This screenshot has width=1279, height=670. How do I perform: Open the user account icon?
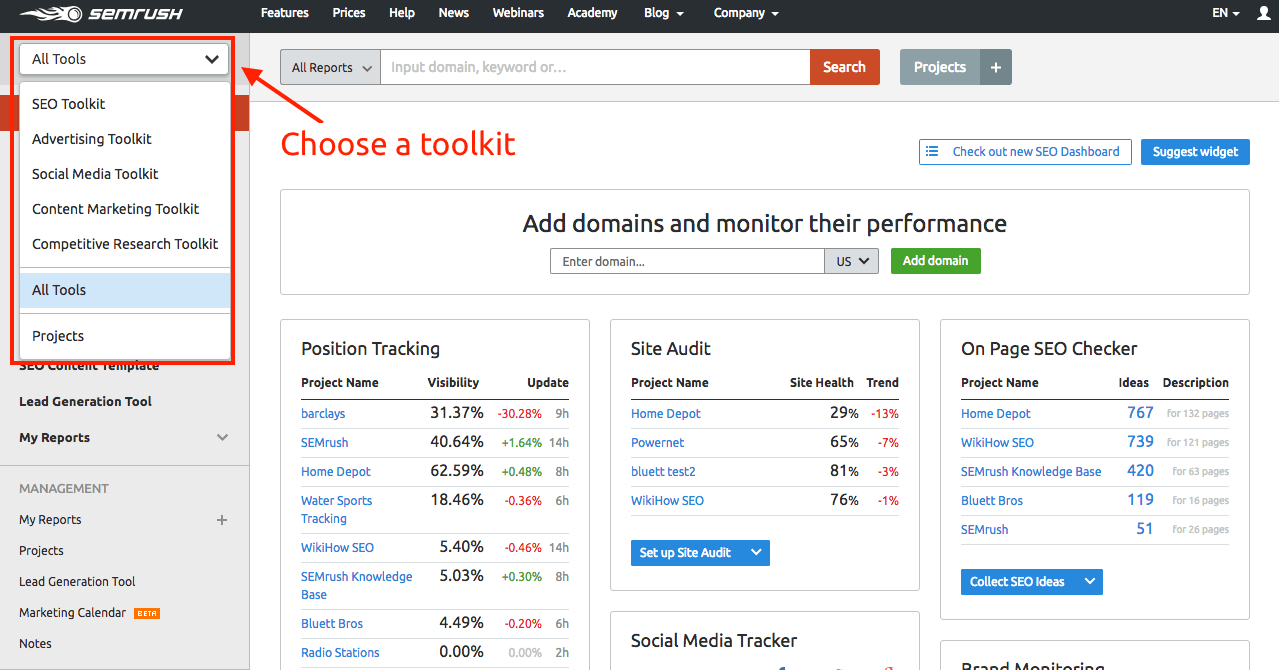(1263, 14)
